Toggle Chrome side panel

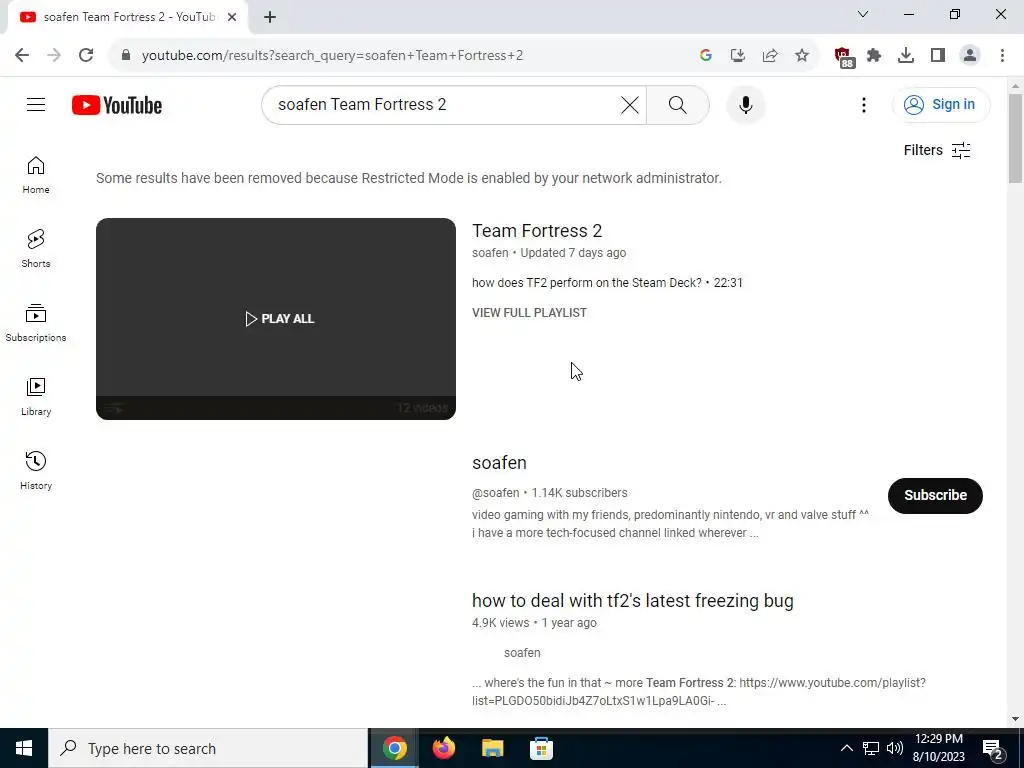[x=938, y=55]
